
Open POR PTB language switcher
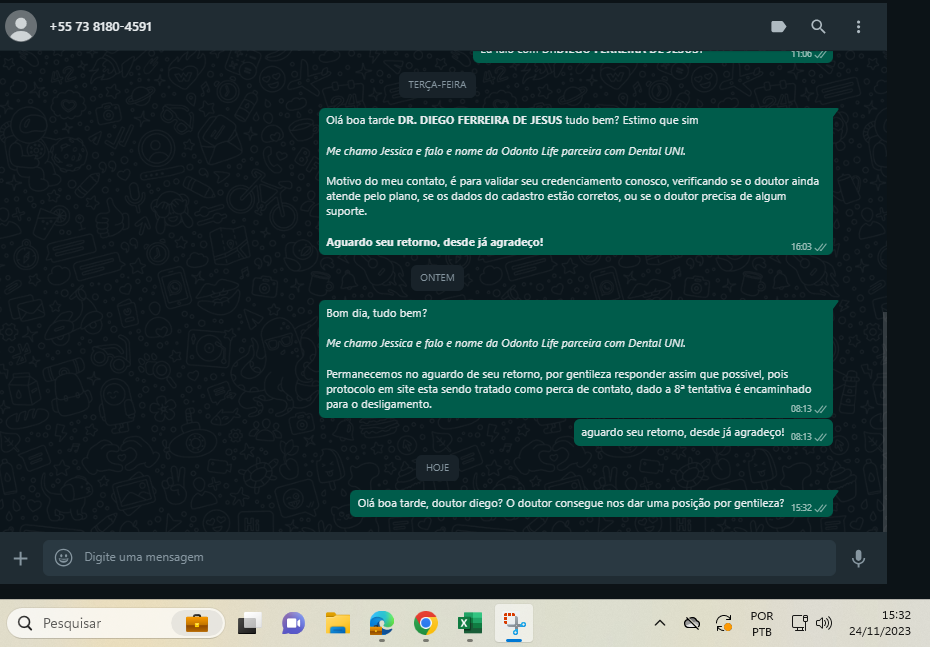click(x=762, y=624)
